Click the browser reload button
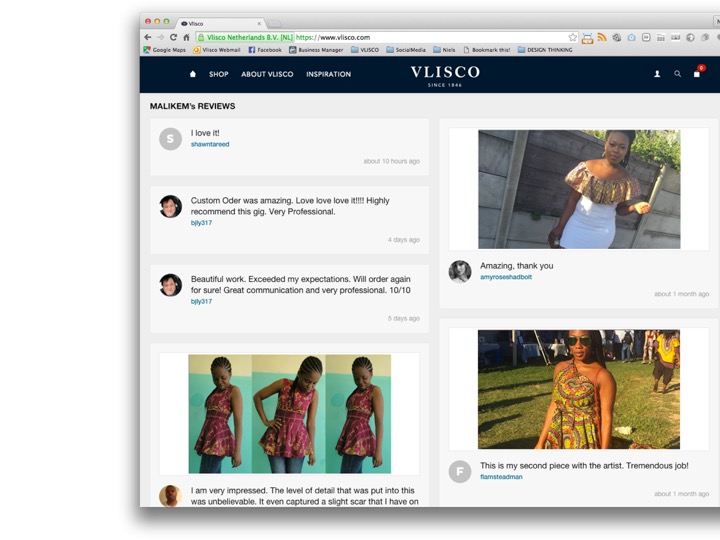This screenshot has width=720, height=540. 173,37
